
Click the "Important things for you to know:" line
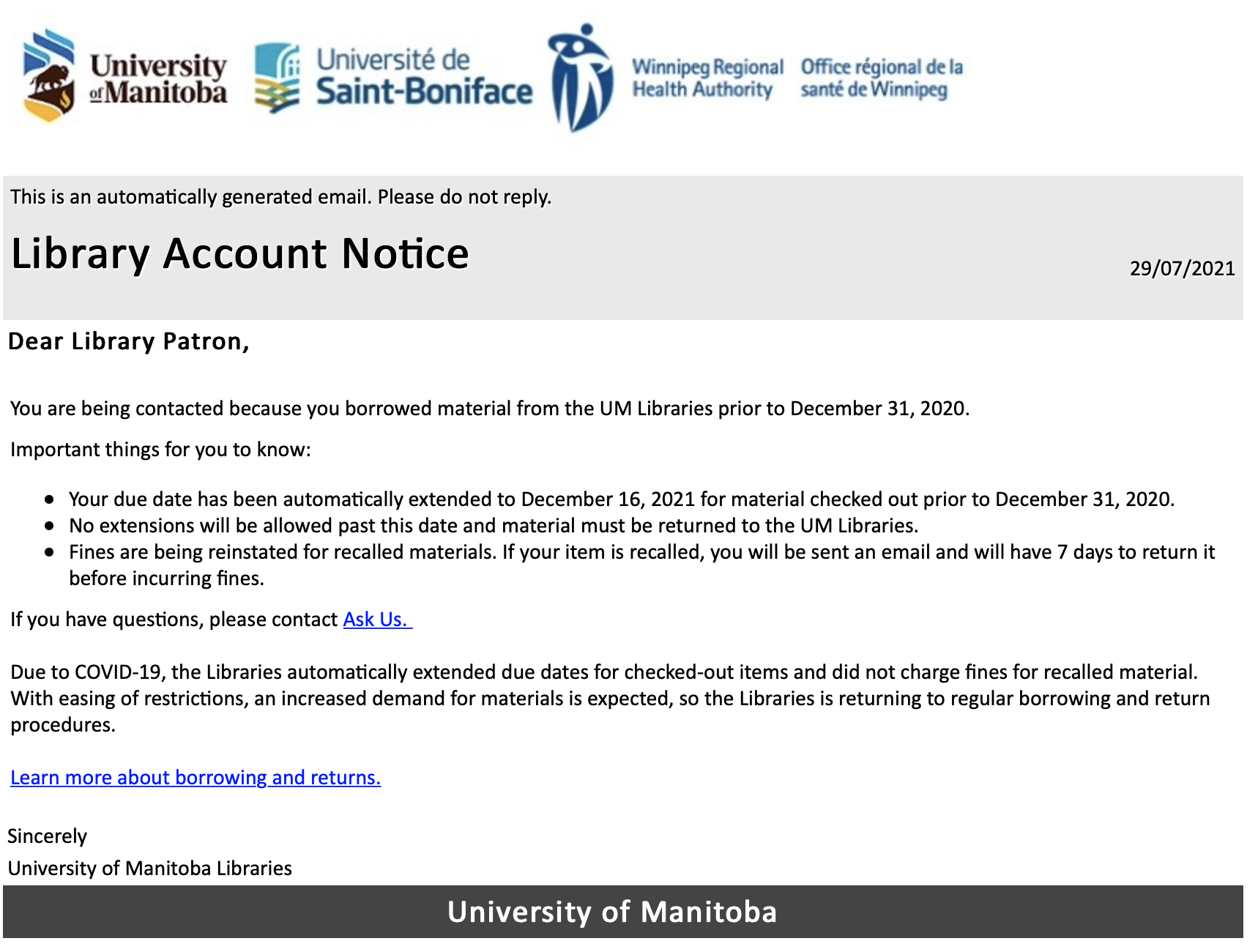coord(160,450)
